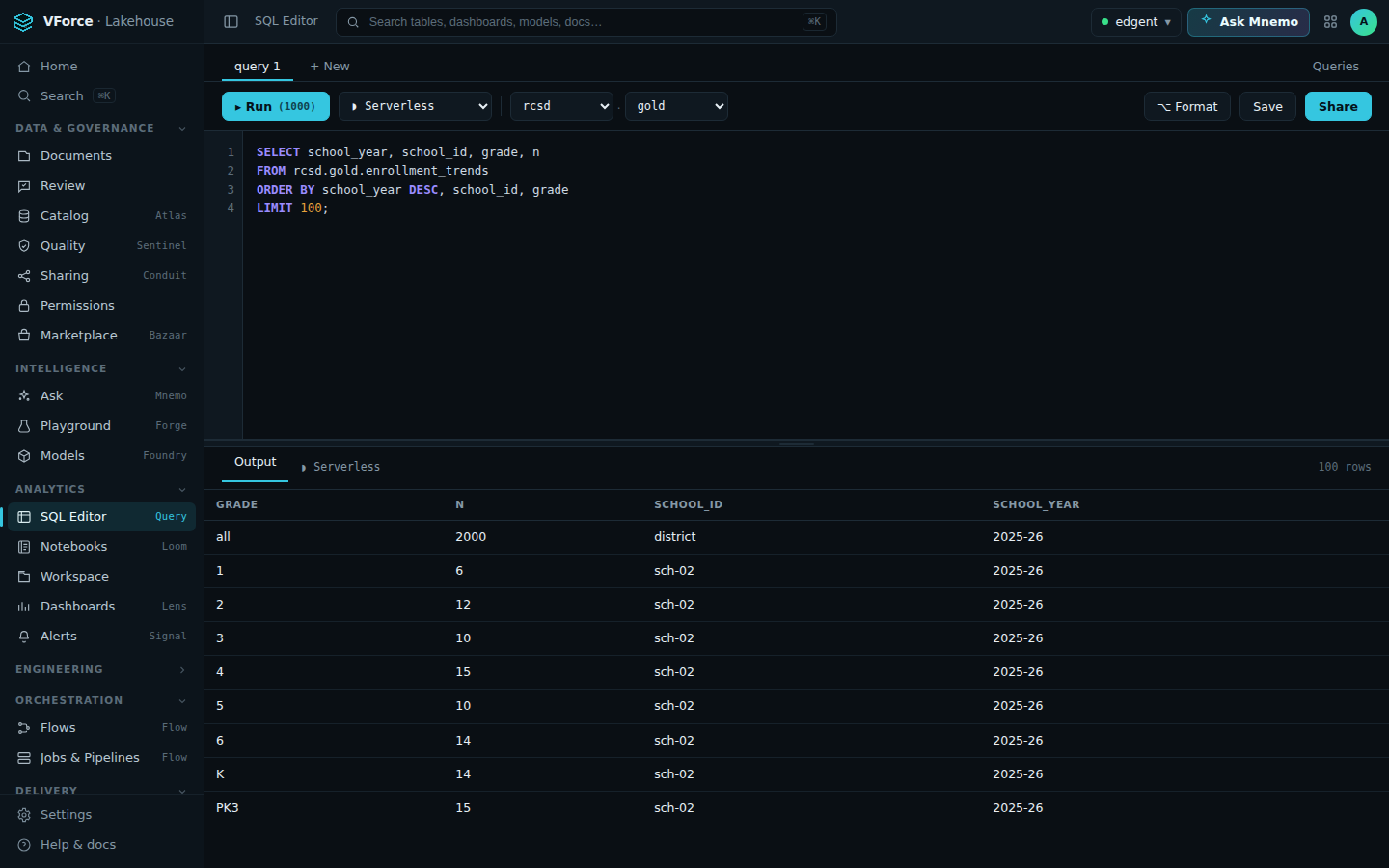Collapse Orchestration section
Viewport: 1389px width, 868px height.
[101, 700]
